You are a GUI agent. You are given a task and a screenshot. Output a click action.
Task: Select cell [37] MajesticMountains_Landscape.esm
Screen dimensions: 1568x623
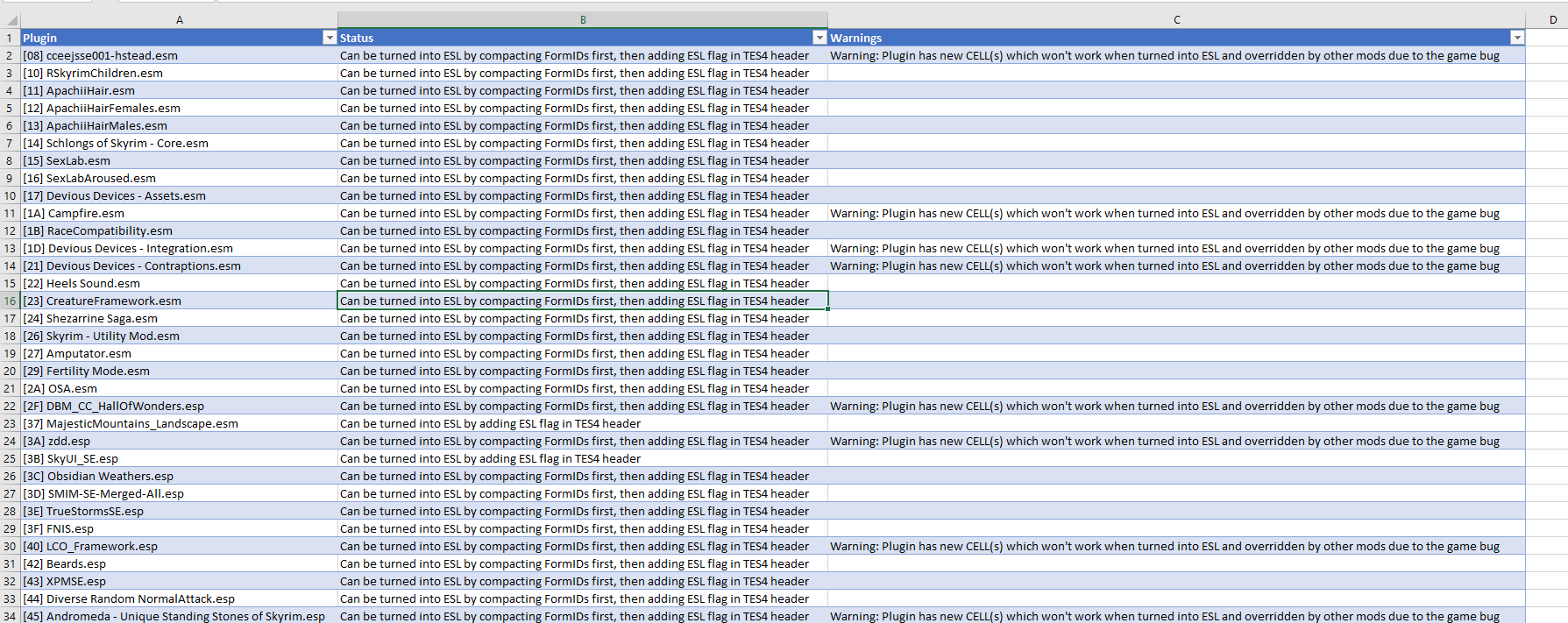point(179,423)
